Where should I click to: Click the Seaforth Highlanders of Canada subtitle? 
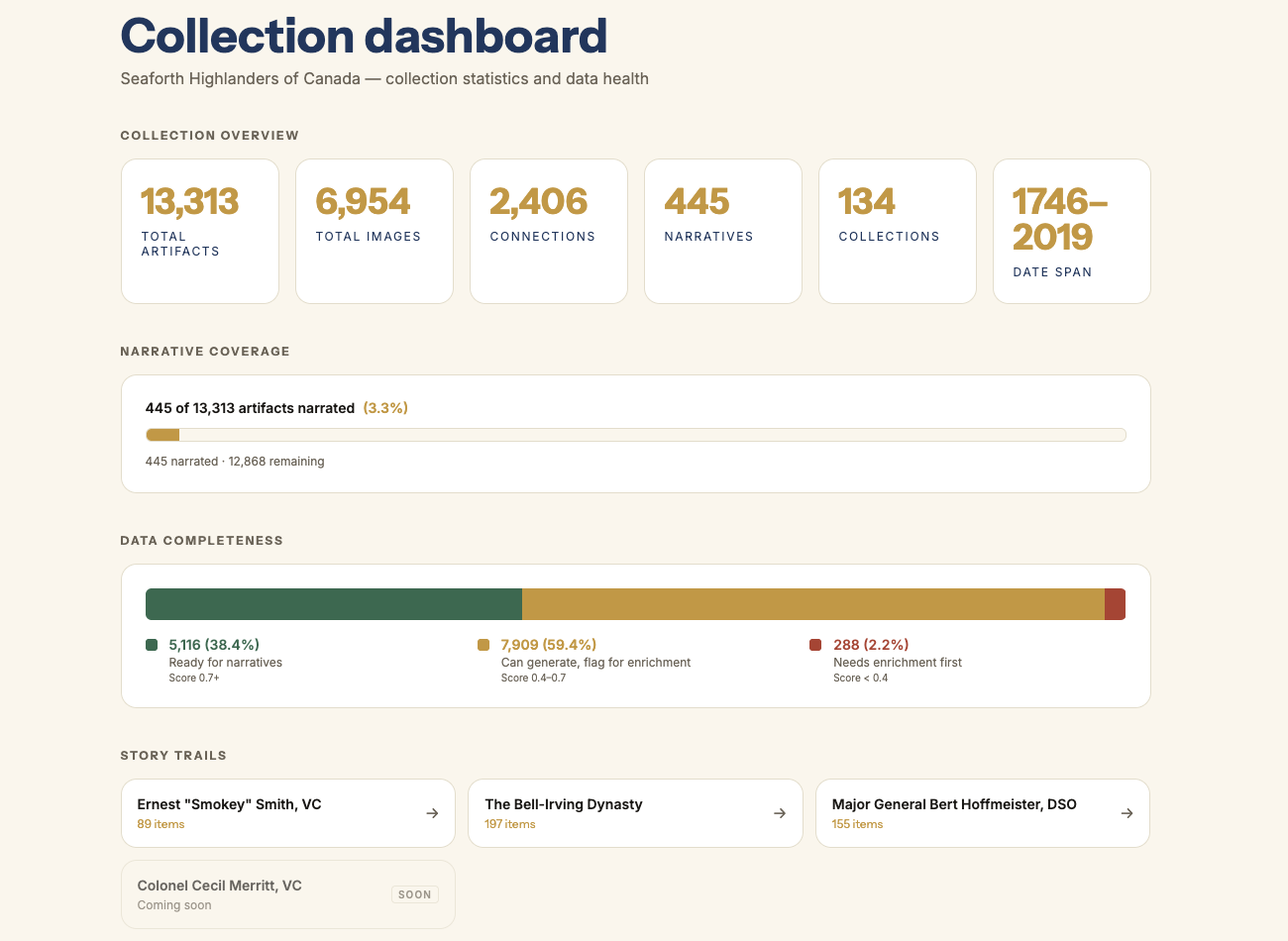click(384, 78)
